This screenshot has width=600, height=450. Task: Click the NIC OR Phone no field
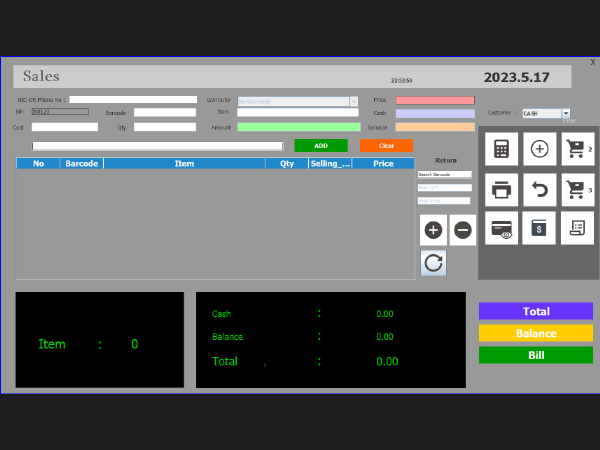(133, 100)
